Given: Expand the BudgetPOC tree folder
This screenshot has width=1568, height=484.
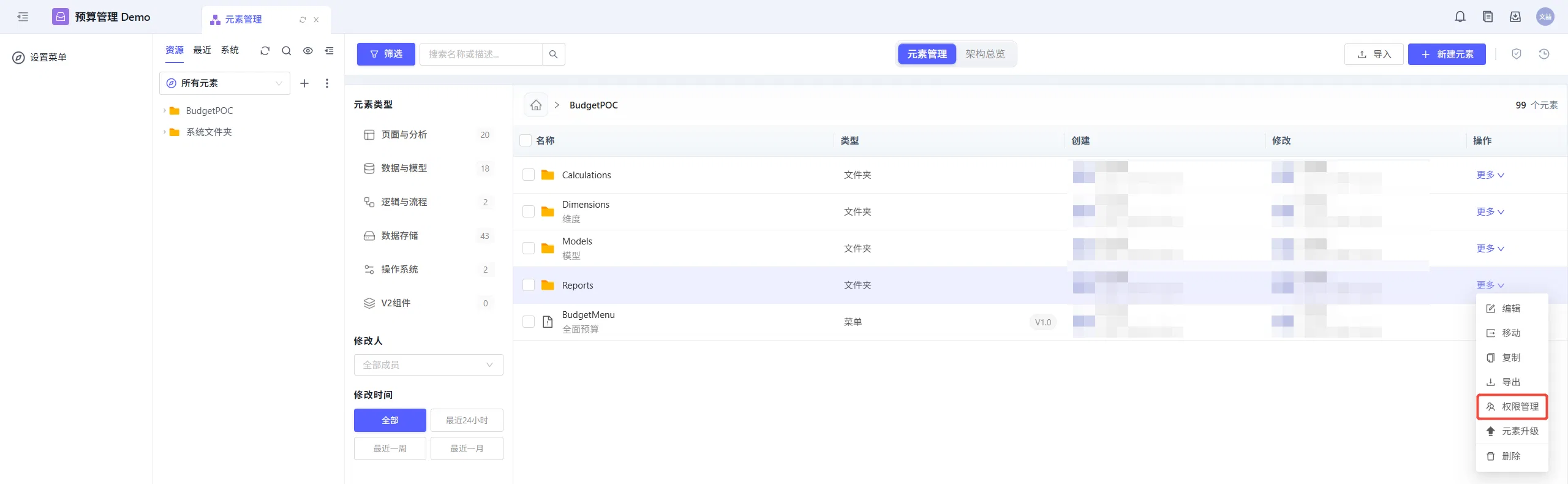Looking at the screenshot, I should pos(165,110).
